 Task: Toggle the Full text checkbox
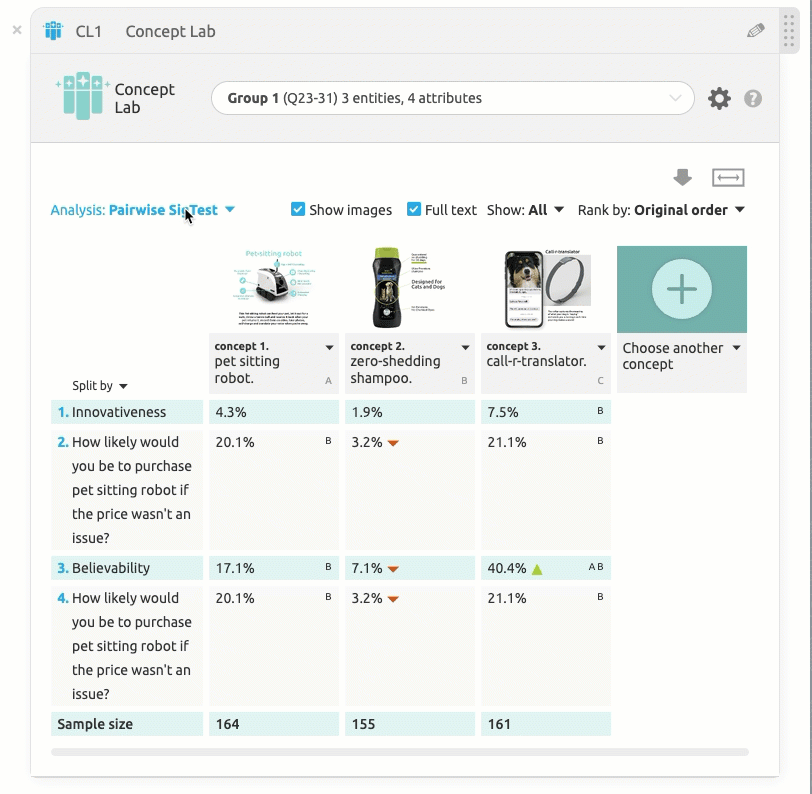click(x=414, y=210)
